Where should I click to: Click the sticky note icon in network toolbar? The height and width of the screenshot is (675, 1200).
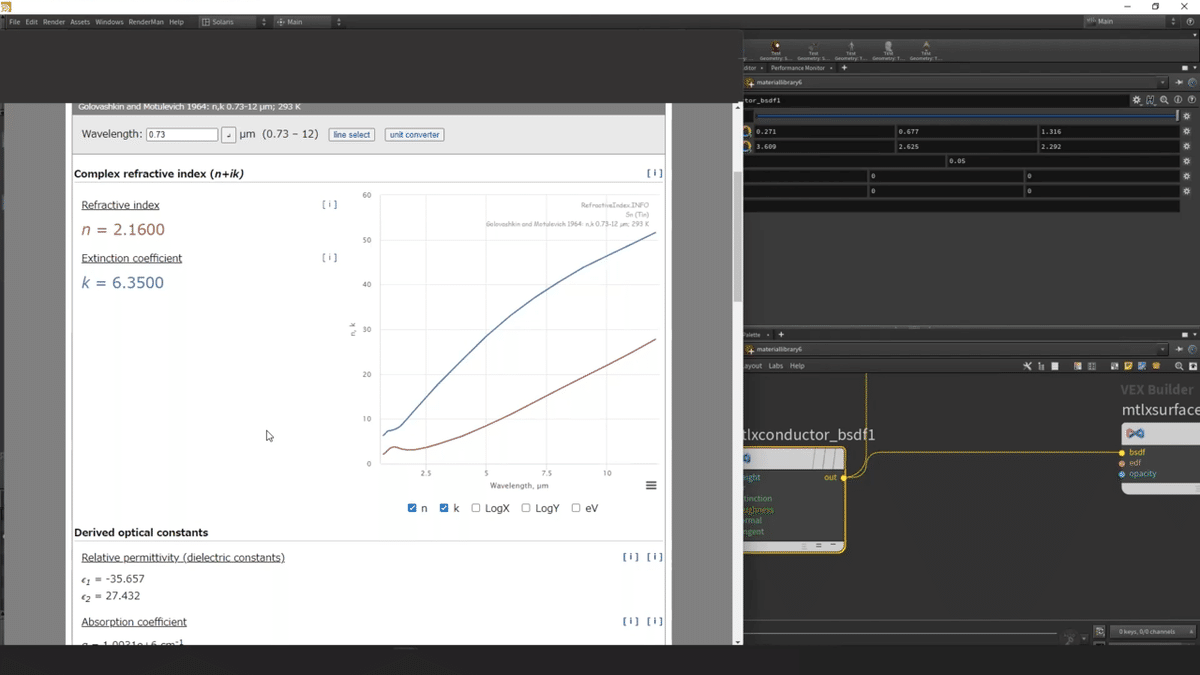pyautogui.click(x=1128, y=366)
